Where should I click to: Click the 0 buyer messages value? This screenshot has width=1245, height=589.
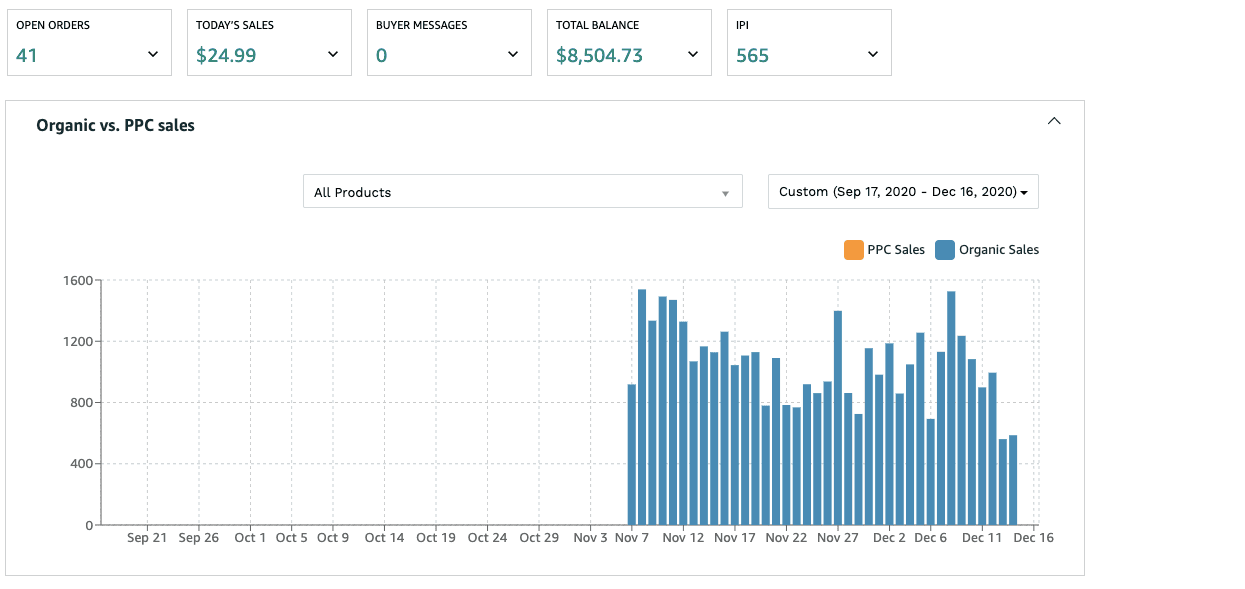[381, 56]
